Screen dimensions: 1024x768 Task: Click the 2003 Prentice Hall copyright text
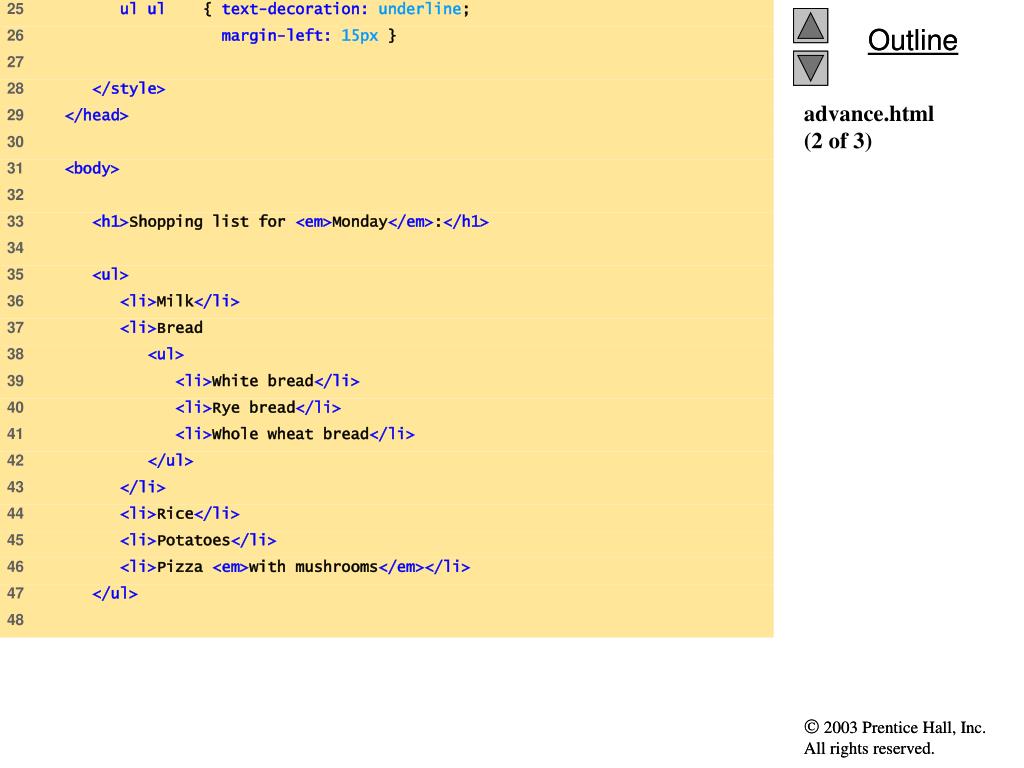click(895, 728)
